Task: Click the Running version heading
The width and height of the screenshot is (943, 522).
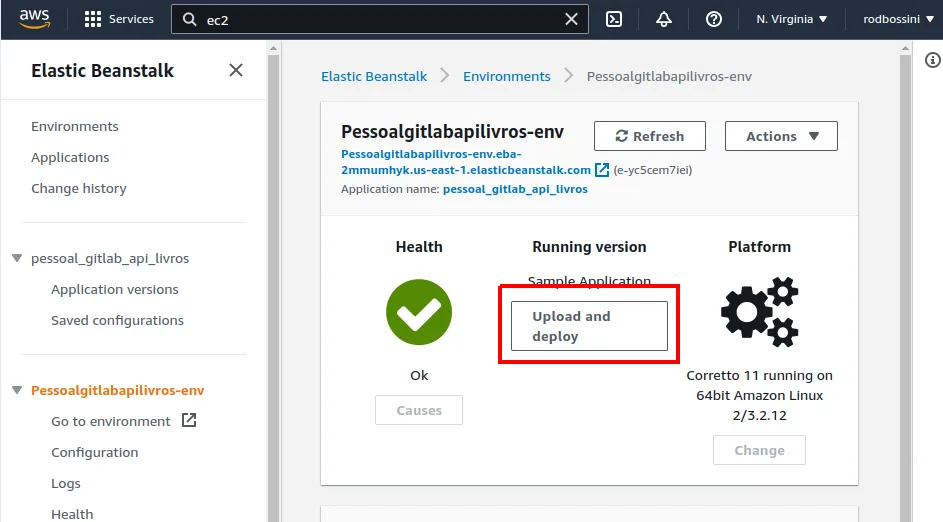Action: 589,247
